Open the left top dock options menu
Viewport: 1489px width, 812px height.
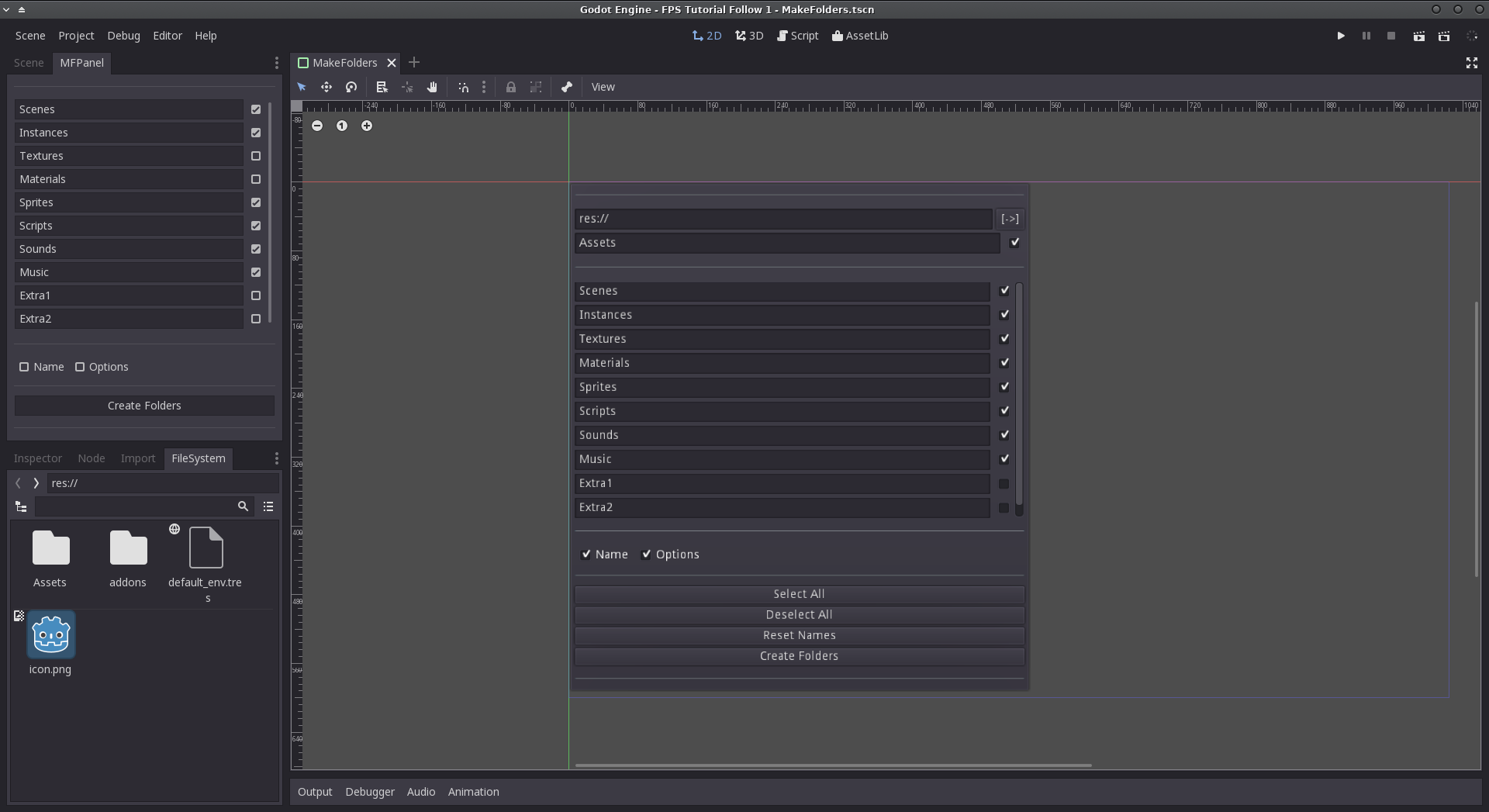coord(277,63)
